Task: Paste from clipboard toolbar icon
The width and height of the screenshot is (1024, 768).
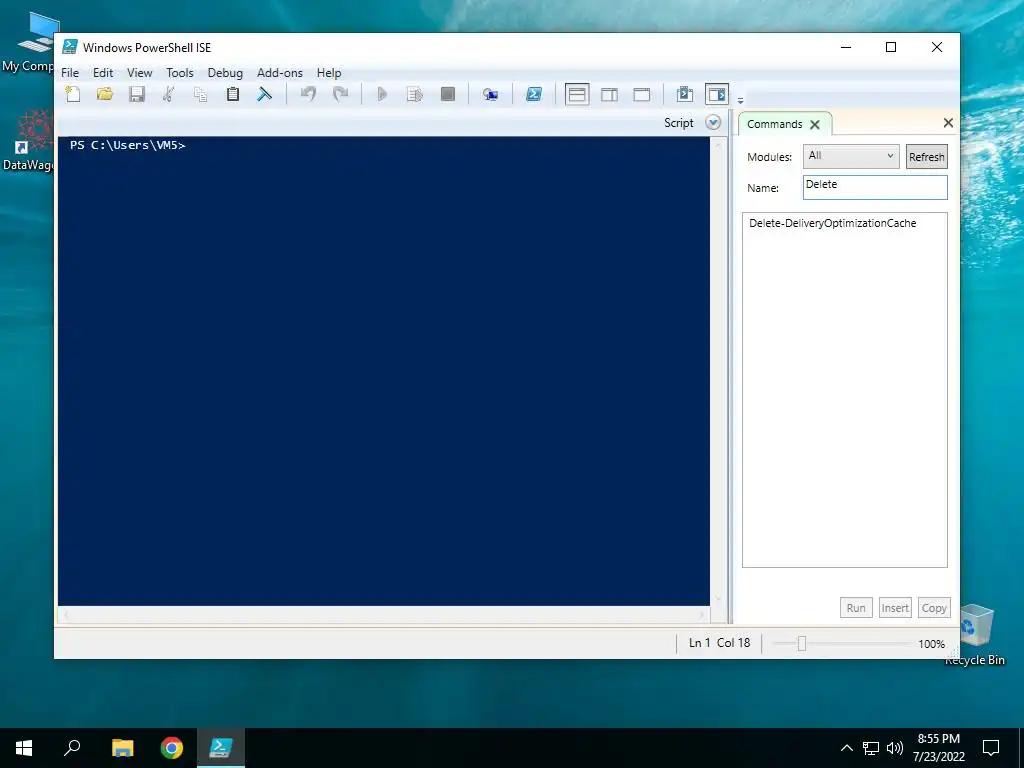Action: 232,94
